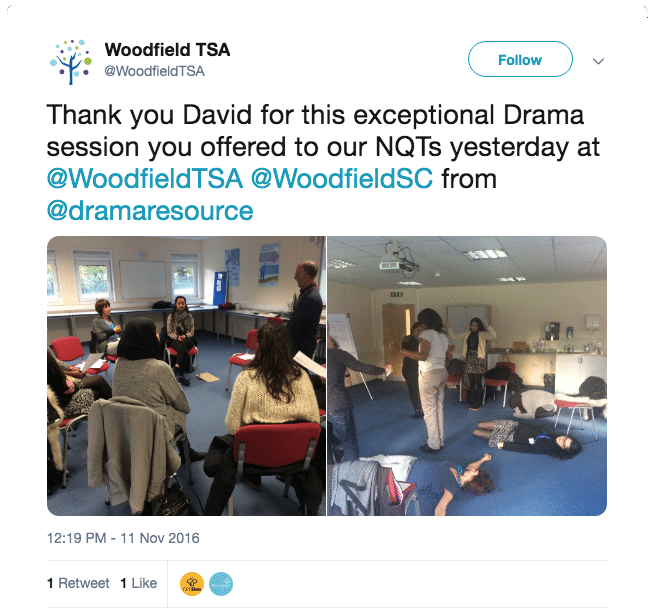
Task: Open the @WoodfieldTSA mention in tweet text
Action: [x=145, y=178]
